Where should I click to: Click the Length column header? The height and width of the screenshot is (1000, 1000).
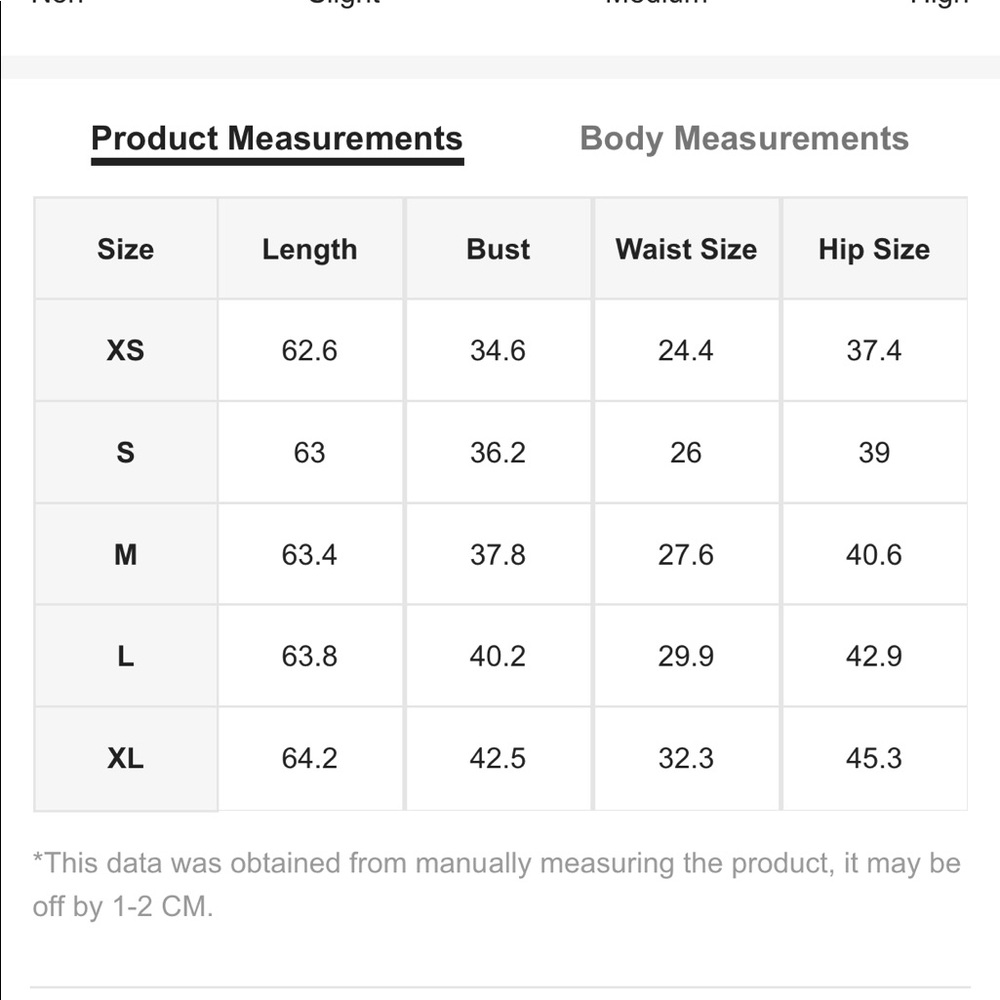(310, 249)
